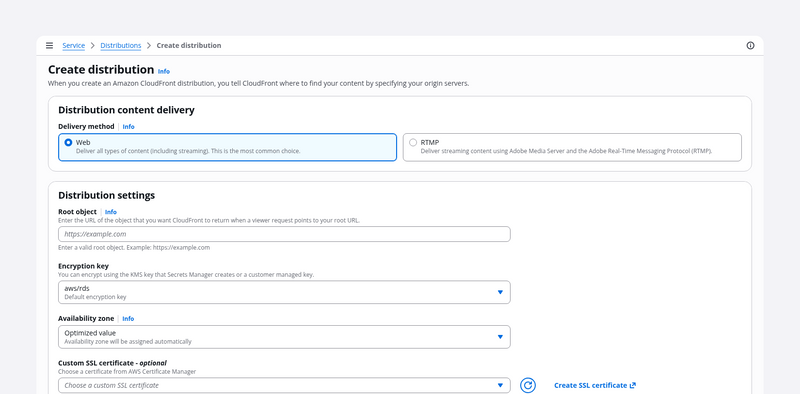Focus the Root object URL input field
This screenshot has height=394, width=800.
coord(284,234)
